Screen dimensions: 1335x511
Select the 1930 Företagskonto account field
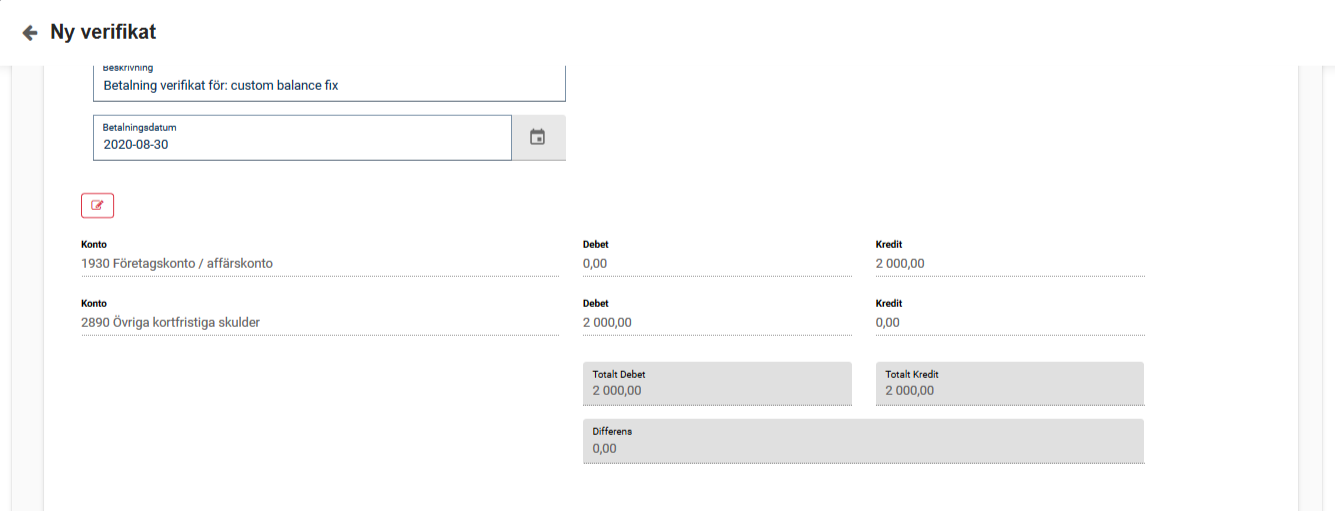[x=318, y=264]
